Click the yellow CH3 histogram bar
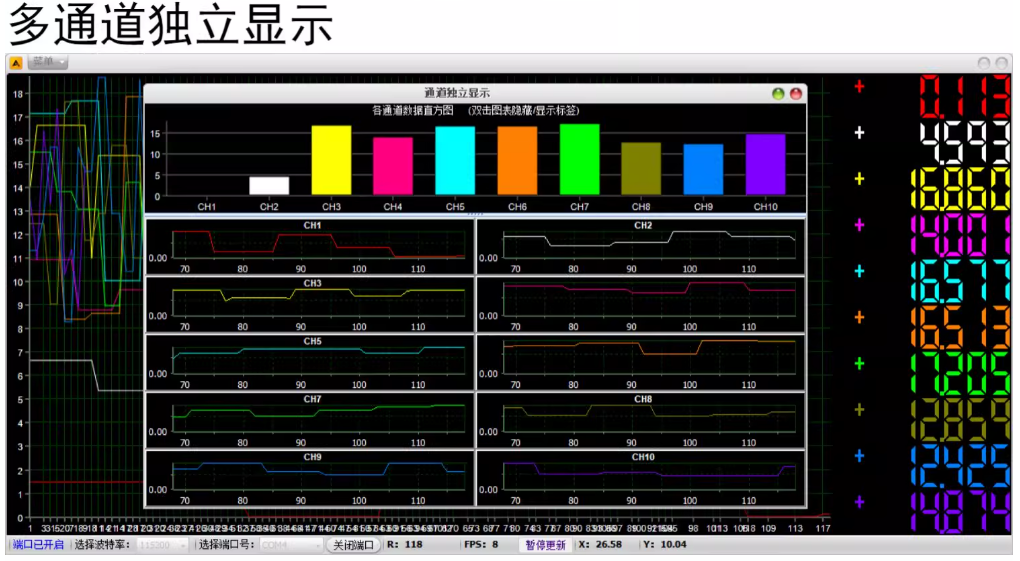 pos(331,160)
